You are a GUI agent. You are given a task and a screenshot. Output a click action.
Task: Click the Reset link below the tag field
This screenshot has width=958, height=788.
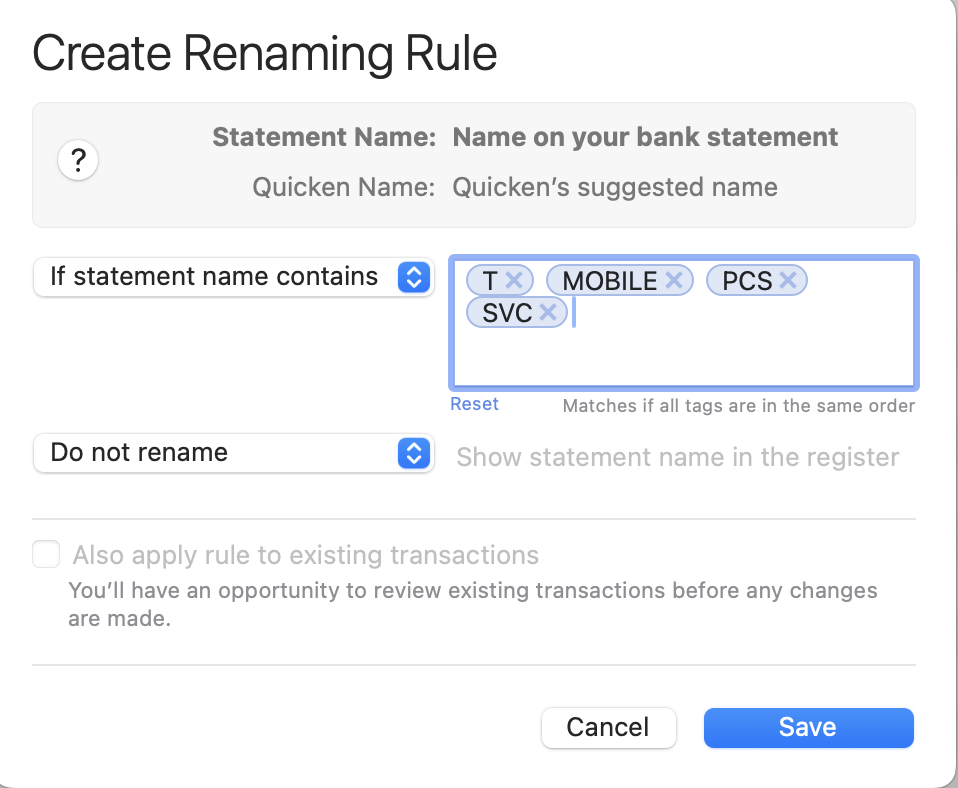[x=474, y=404]
